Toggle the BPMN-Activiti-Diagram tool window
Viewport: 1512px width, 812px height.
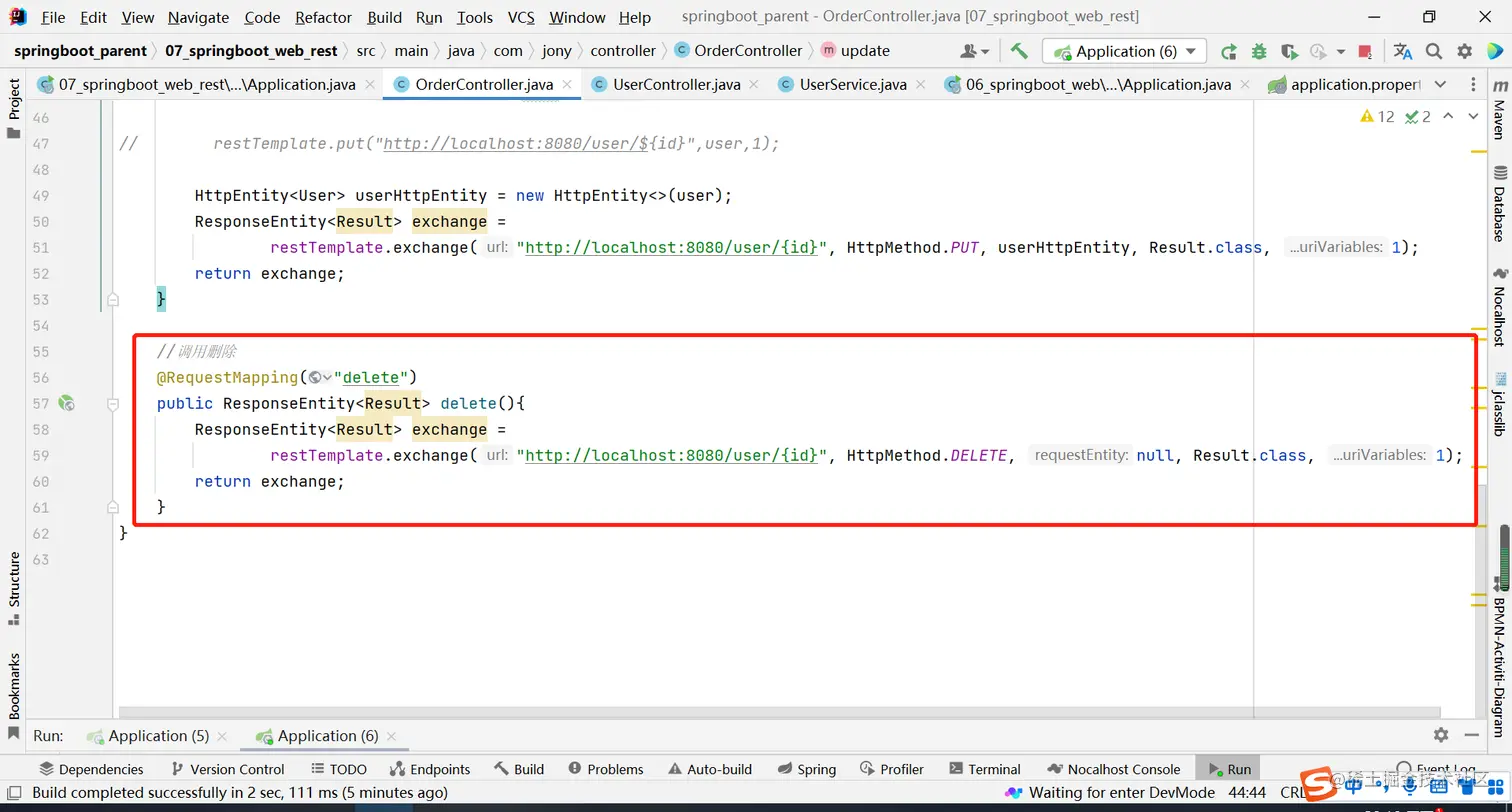pos(1499,659)
